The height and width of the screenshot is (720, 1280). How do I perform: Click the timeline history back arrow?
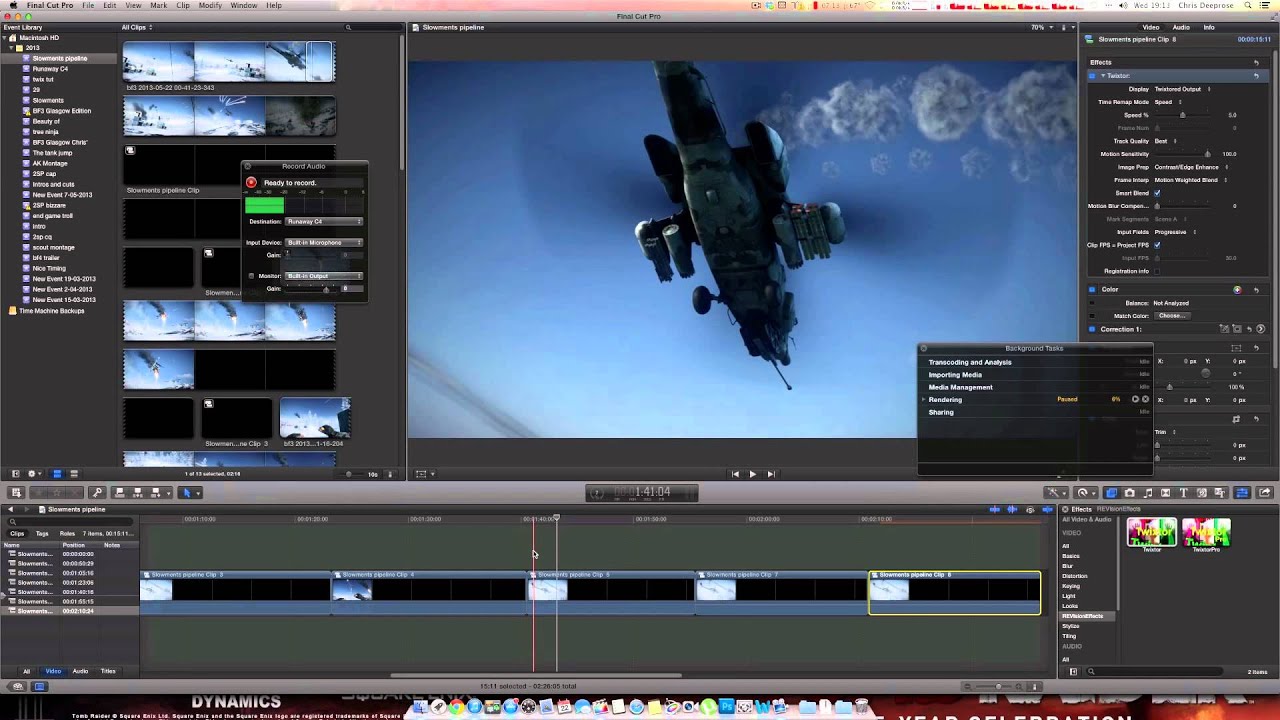[10, 509]
